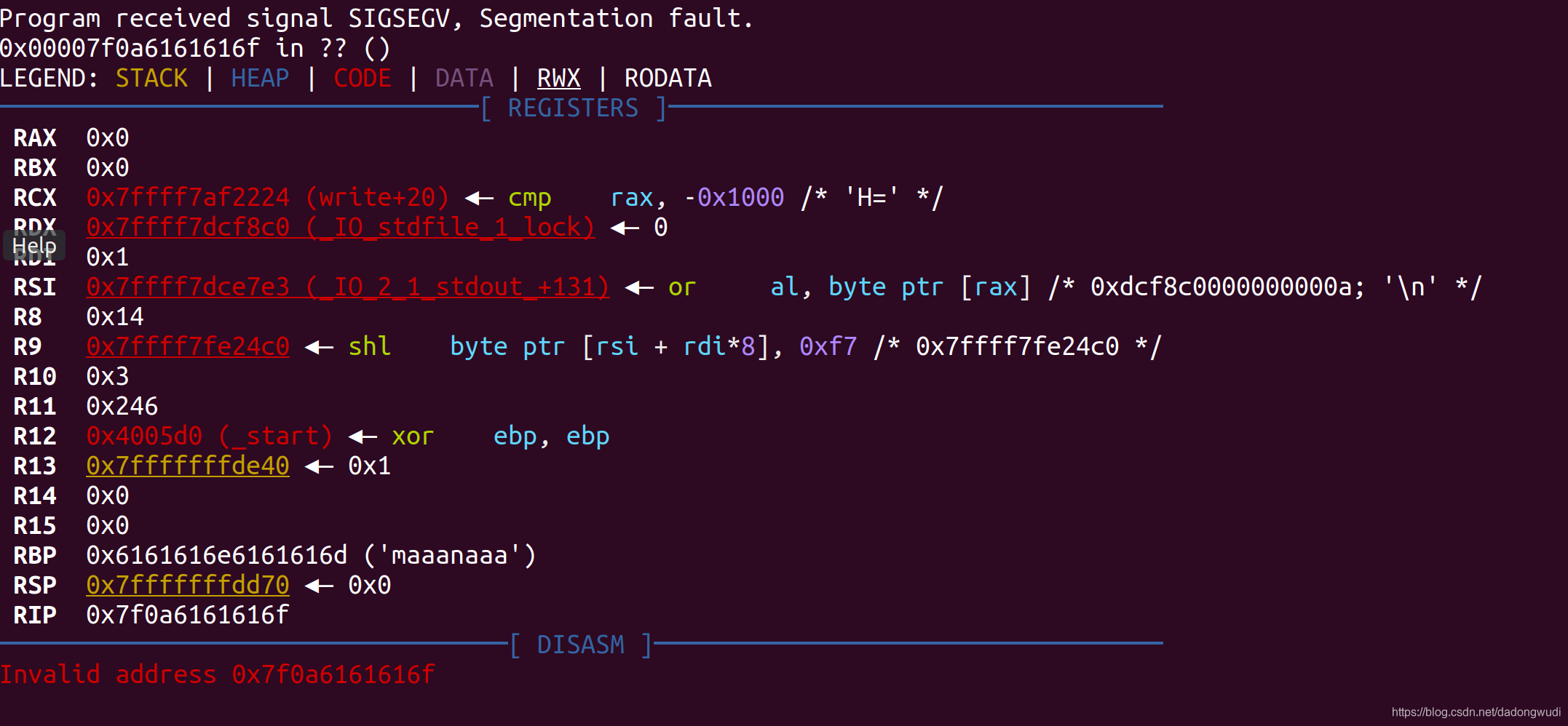Click R9 address 0x7ffff7fe24c0
Viewport: 1568px width, 726px height.
pos(188,347)
